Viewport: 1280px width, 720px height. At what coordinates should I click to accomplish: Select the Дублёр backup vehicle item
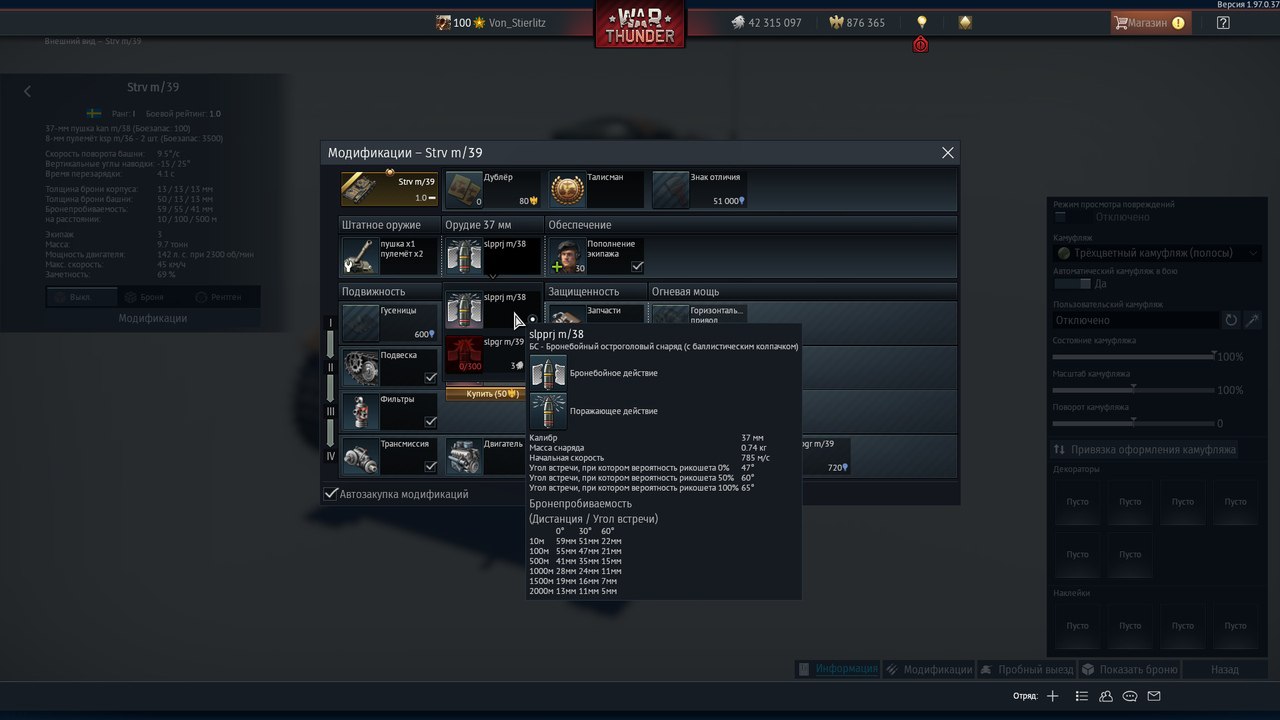point(492,189)
